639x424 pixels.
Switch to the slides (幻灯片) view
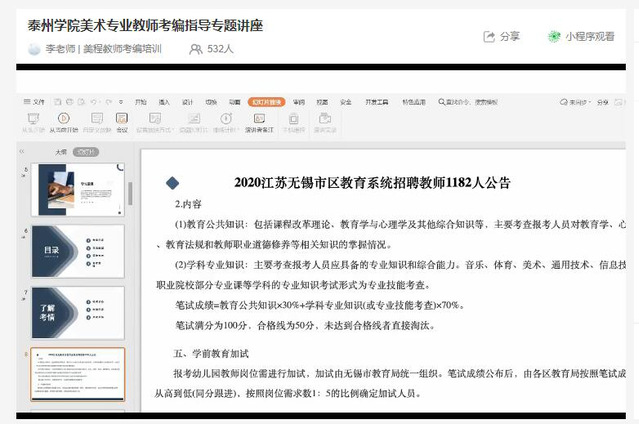coord(87,152)
